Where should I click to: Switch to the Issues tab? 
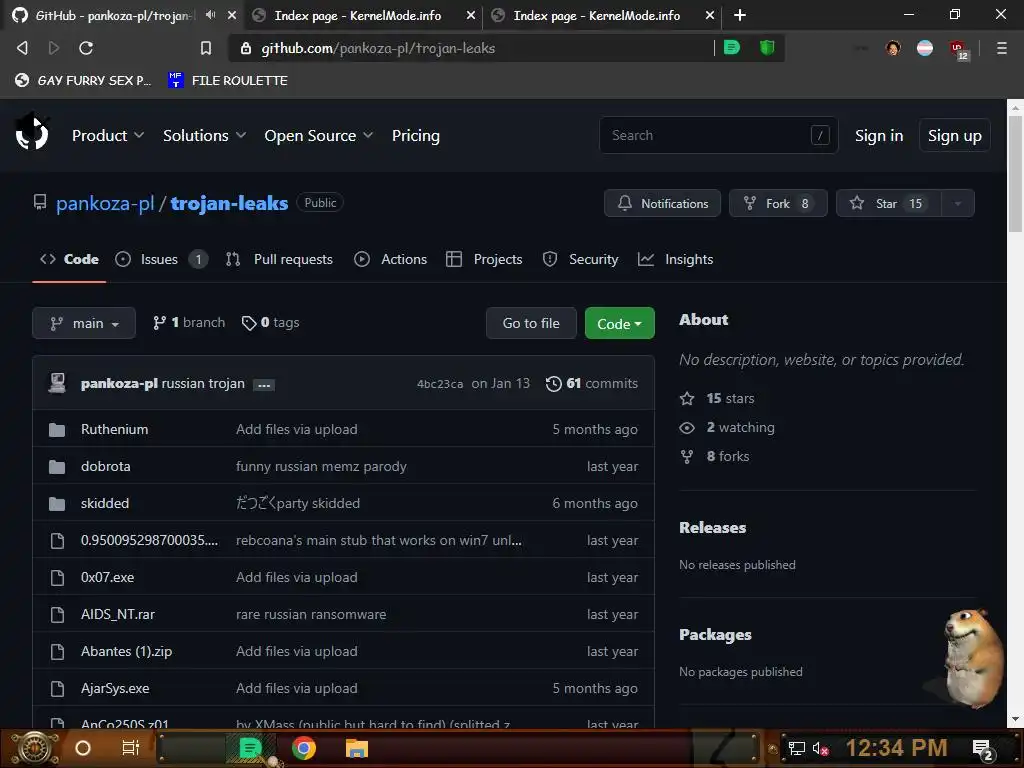click(161, 259)
